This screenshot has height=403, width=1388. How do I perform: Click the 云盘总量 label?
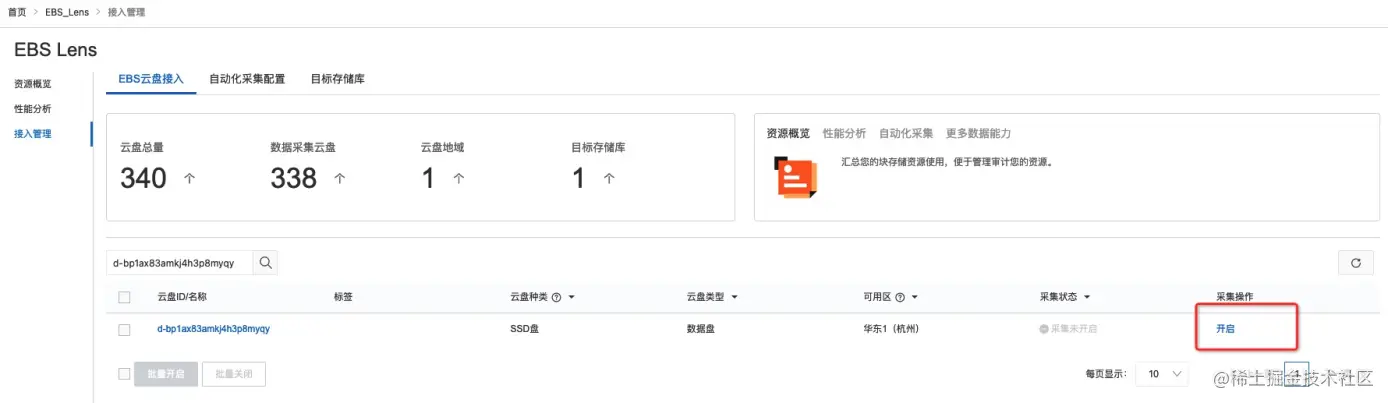(141, 147)
